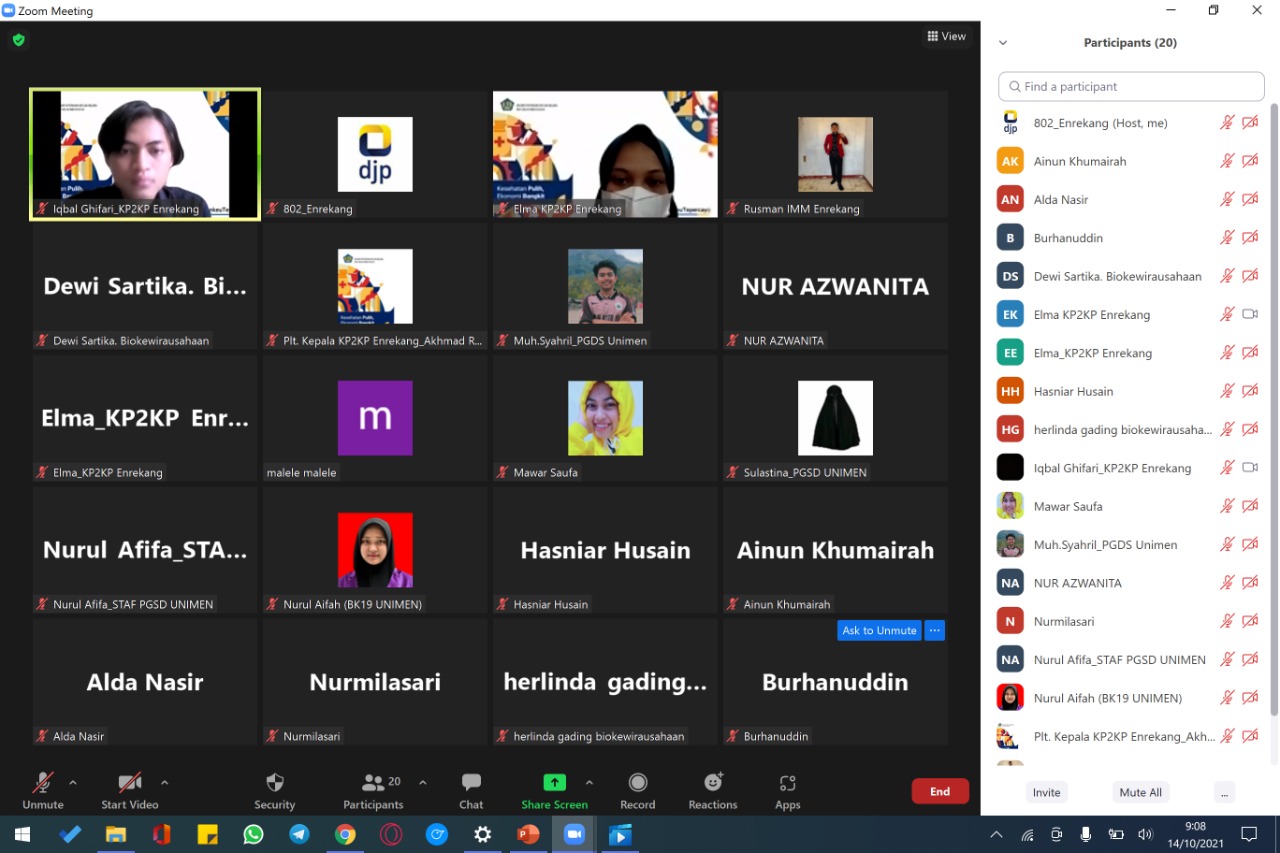Viewport: 1280px width, 853px height.
Task: Open Telegram from the taskbar
Action: [299, 834]
